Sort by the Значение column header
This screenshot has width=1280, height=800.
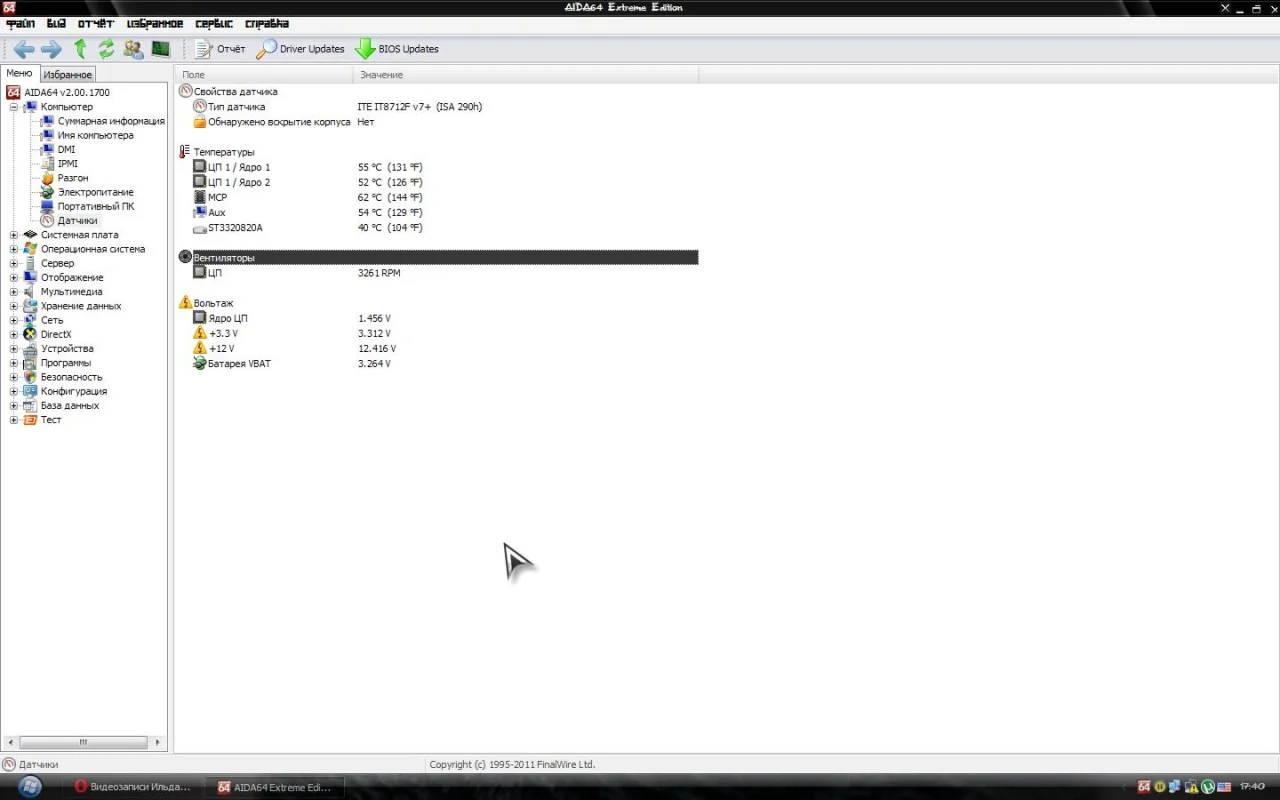[x=526, y=75]
